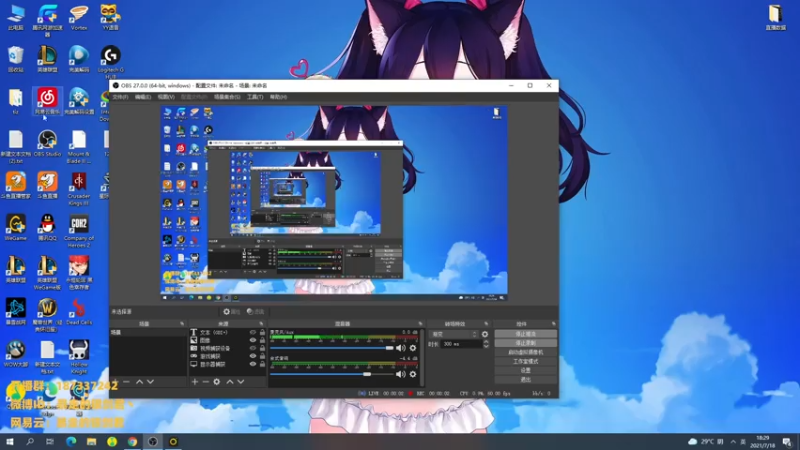Mute the microphone/Aux speaker icon
Viewport: 800px width, 450px height.
click(401, 348)
